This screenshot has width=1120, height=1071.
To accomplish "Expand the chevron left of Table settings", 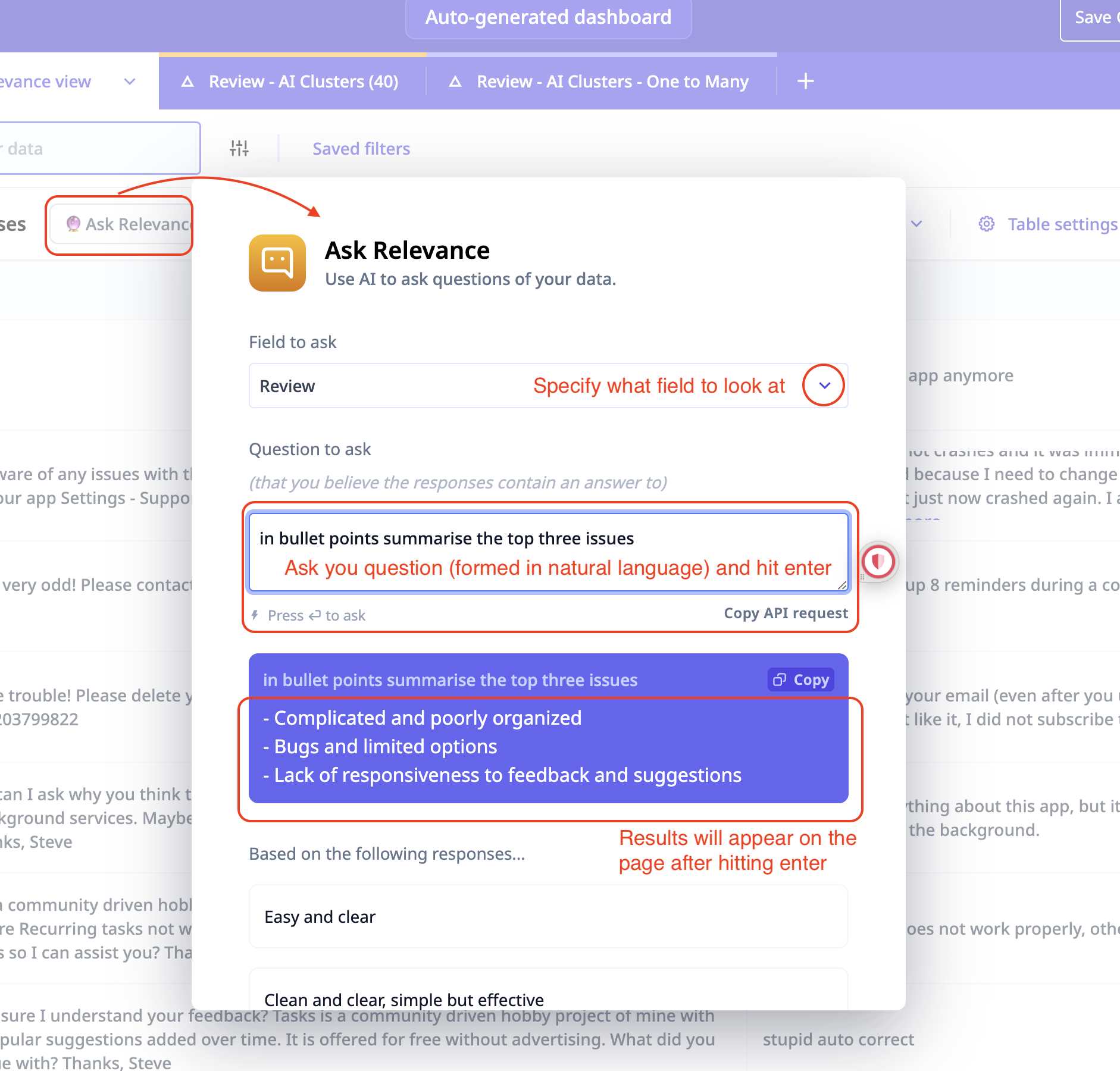I will tap(917, 224).
